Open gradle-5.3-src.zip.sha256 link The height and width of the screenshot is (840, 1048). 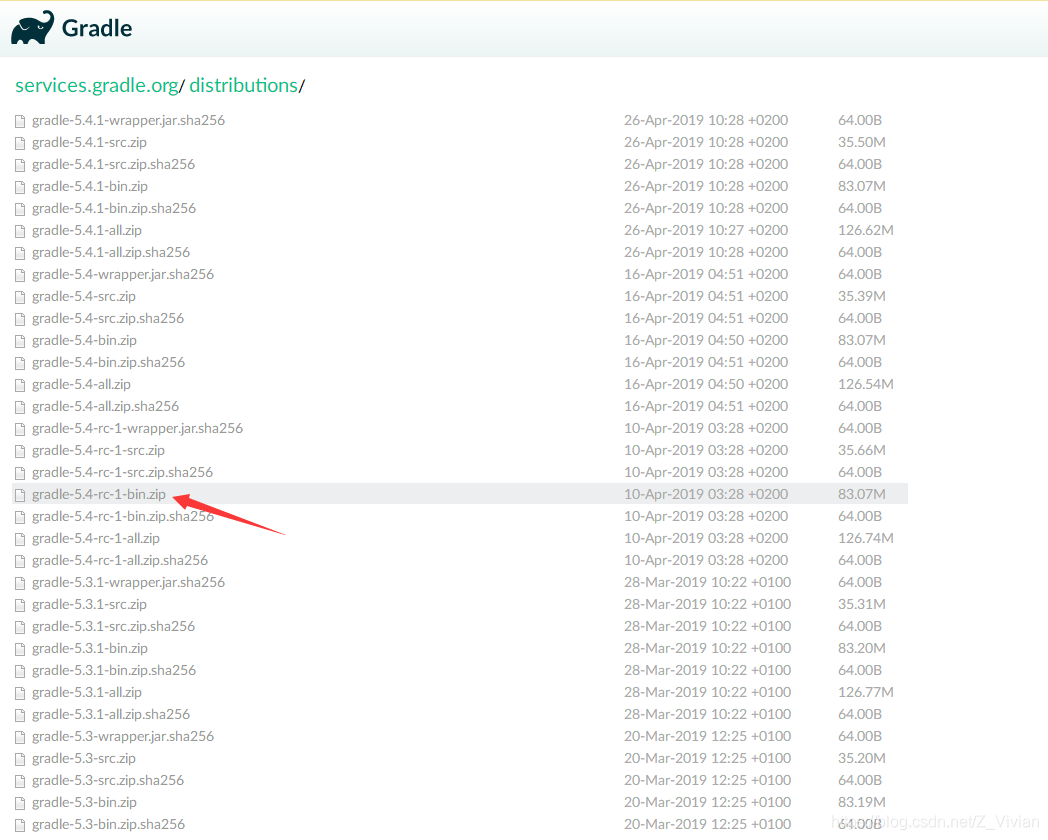point(108,781)
